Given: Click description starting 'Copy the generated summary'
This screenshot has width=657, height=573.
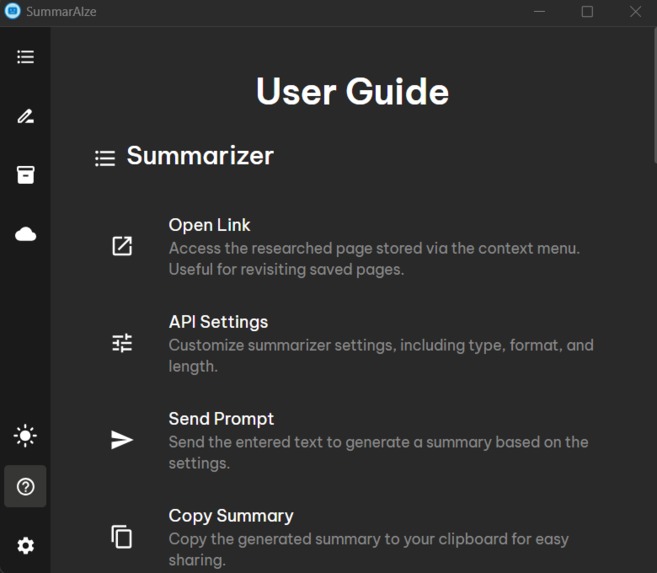Looking at the screenshot, I should [369, 550].
